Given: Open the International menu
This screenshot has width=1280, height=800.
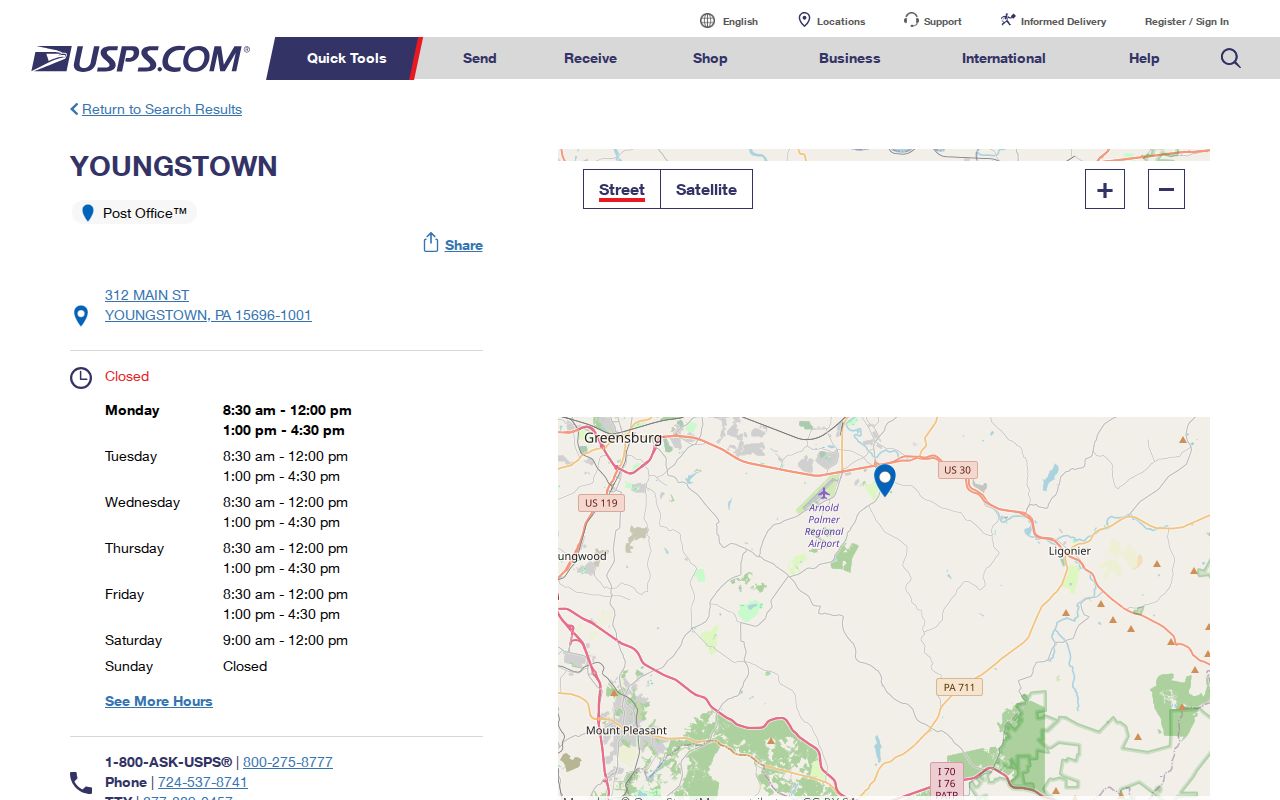Looking at the screenshot, I should [1004, 58].
